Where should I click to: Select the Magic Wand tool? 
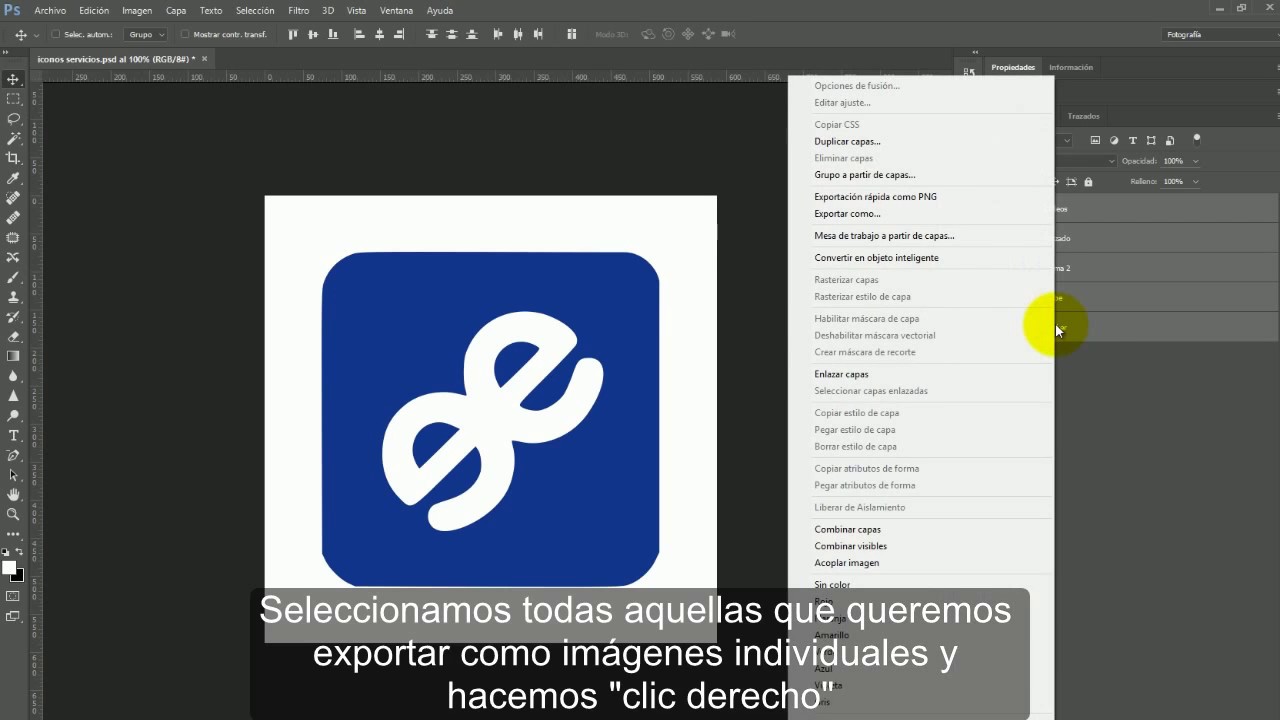[13, 138]
